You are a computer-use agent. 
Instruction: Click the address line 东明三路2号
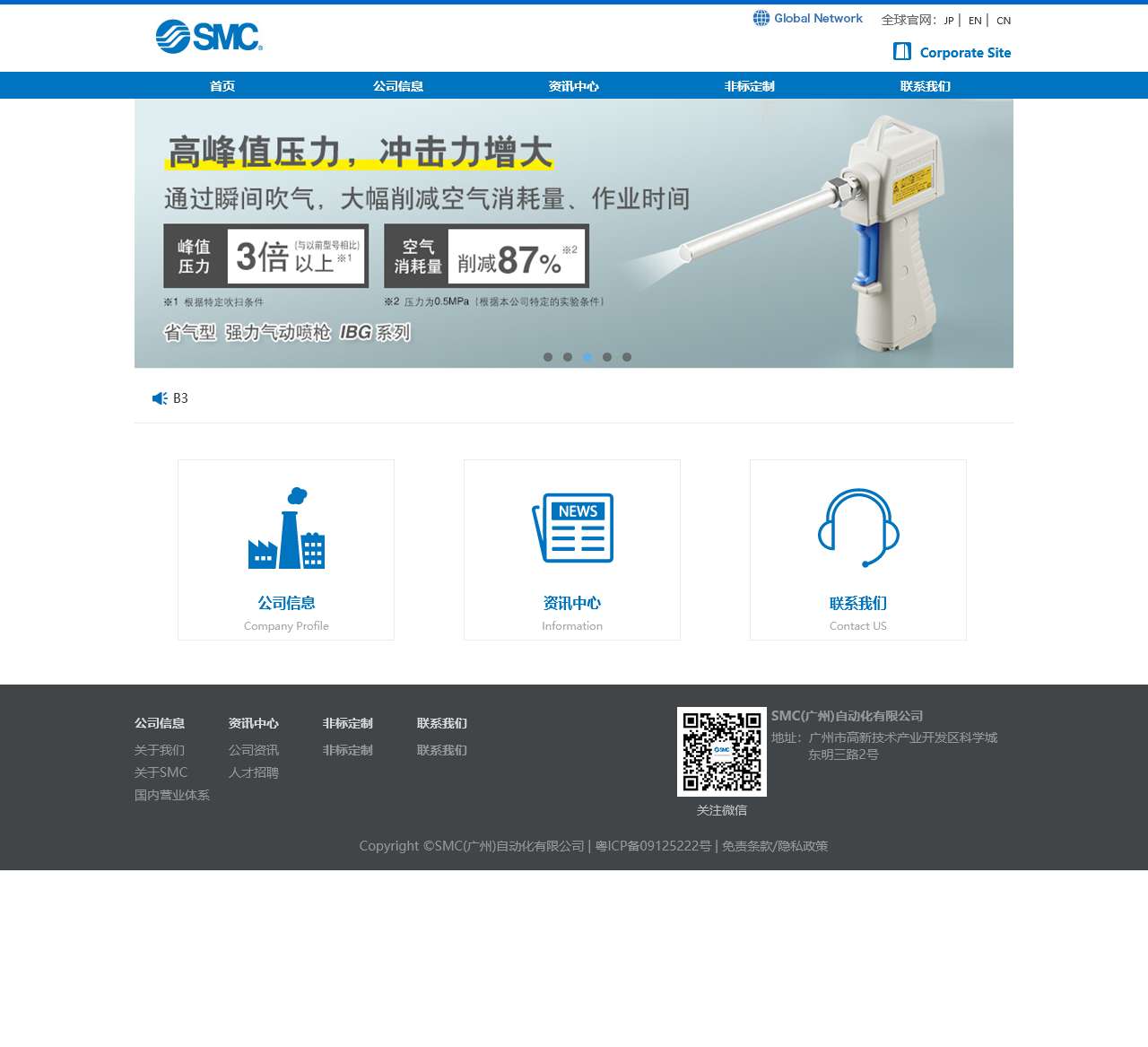(x=844, y=755)
